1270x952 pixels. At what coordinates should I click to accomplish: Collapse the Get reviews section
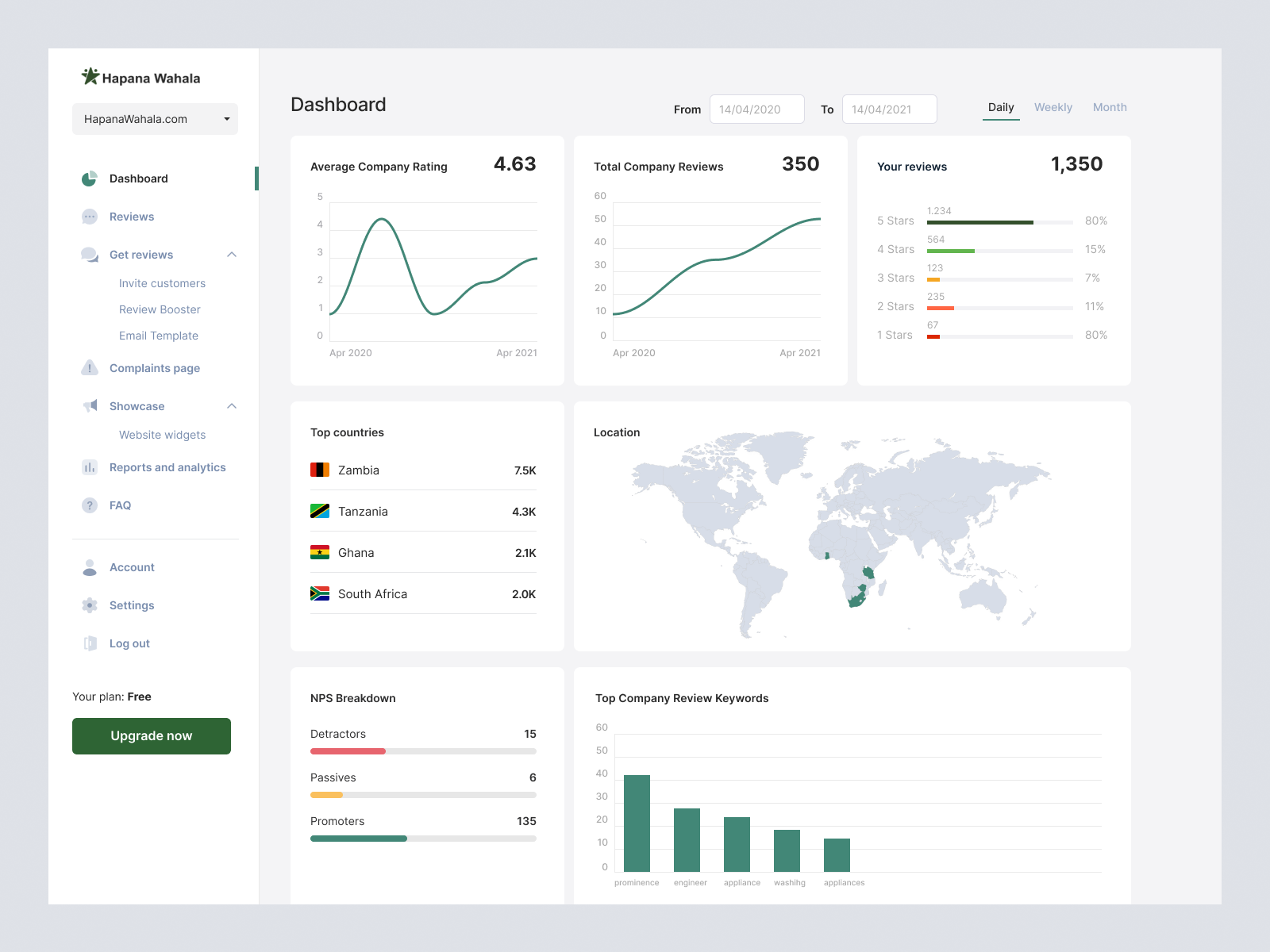(x=231, y=254)
